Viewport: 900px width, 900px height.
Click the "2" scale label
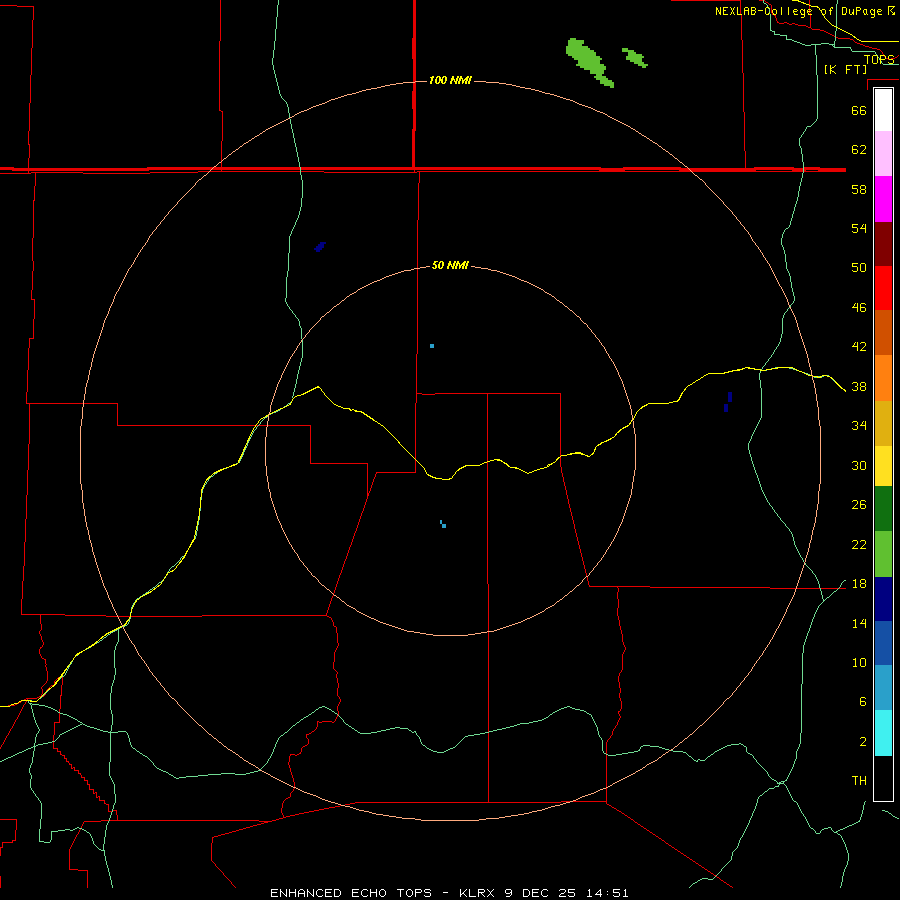pyautogui.click(x=863, y=742)
